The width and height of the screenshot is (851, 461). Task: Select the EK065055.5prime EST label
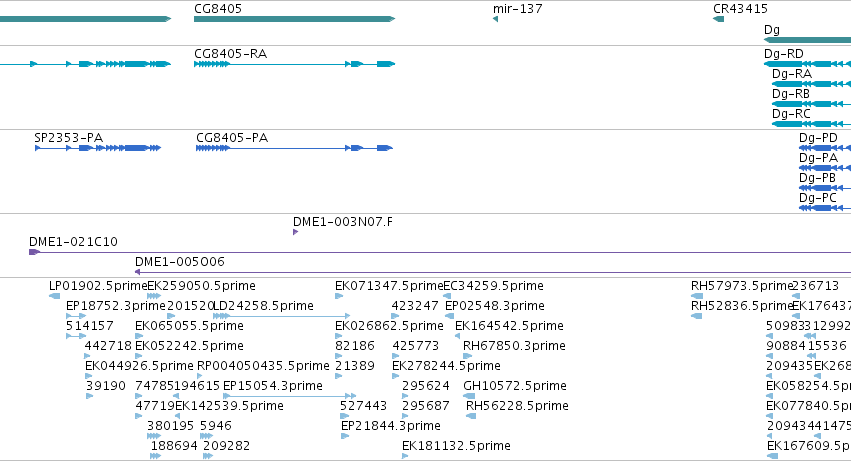pos(189,326)
